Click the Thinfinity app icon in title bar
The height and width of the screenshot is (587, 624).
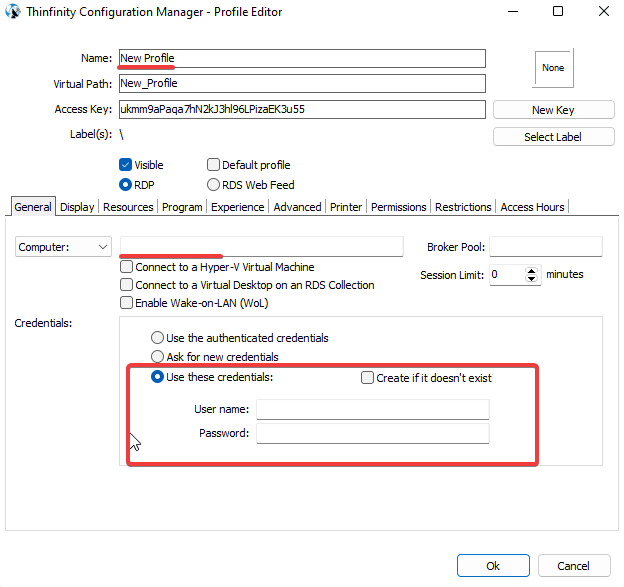pos(12,11)
